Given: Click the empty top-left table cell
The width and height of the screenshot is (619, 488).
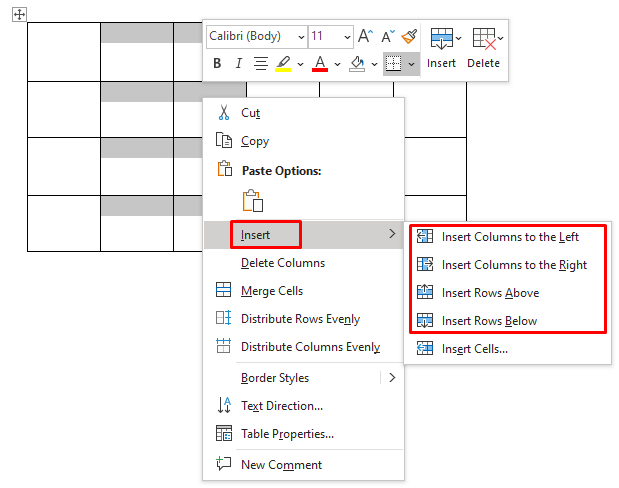Looking at the screenshot, I should [x=63, y=51].
